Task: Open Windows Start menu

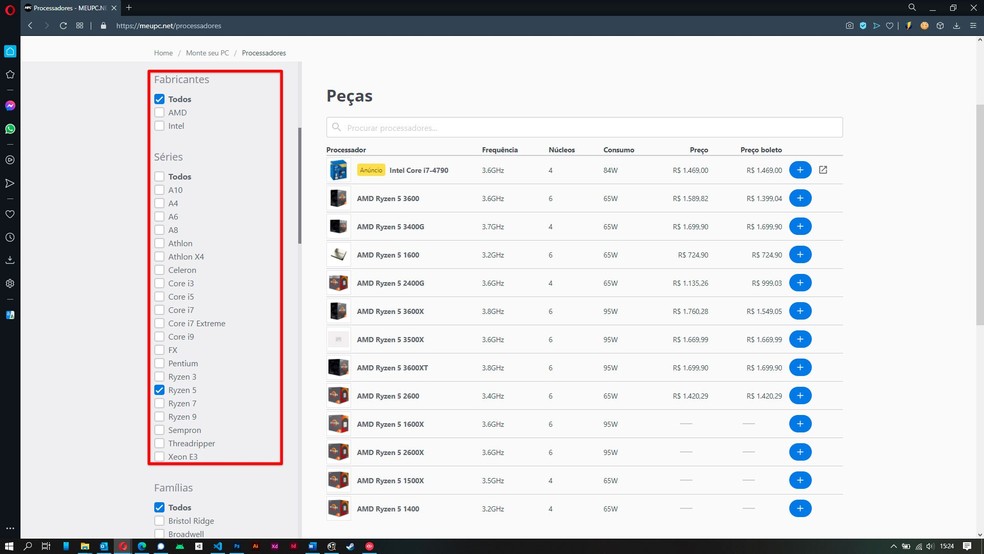Action: [9, 546]
